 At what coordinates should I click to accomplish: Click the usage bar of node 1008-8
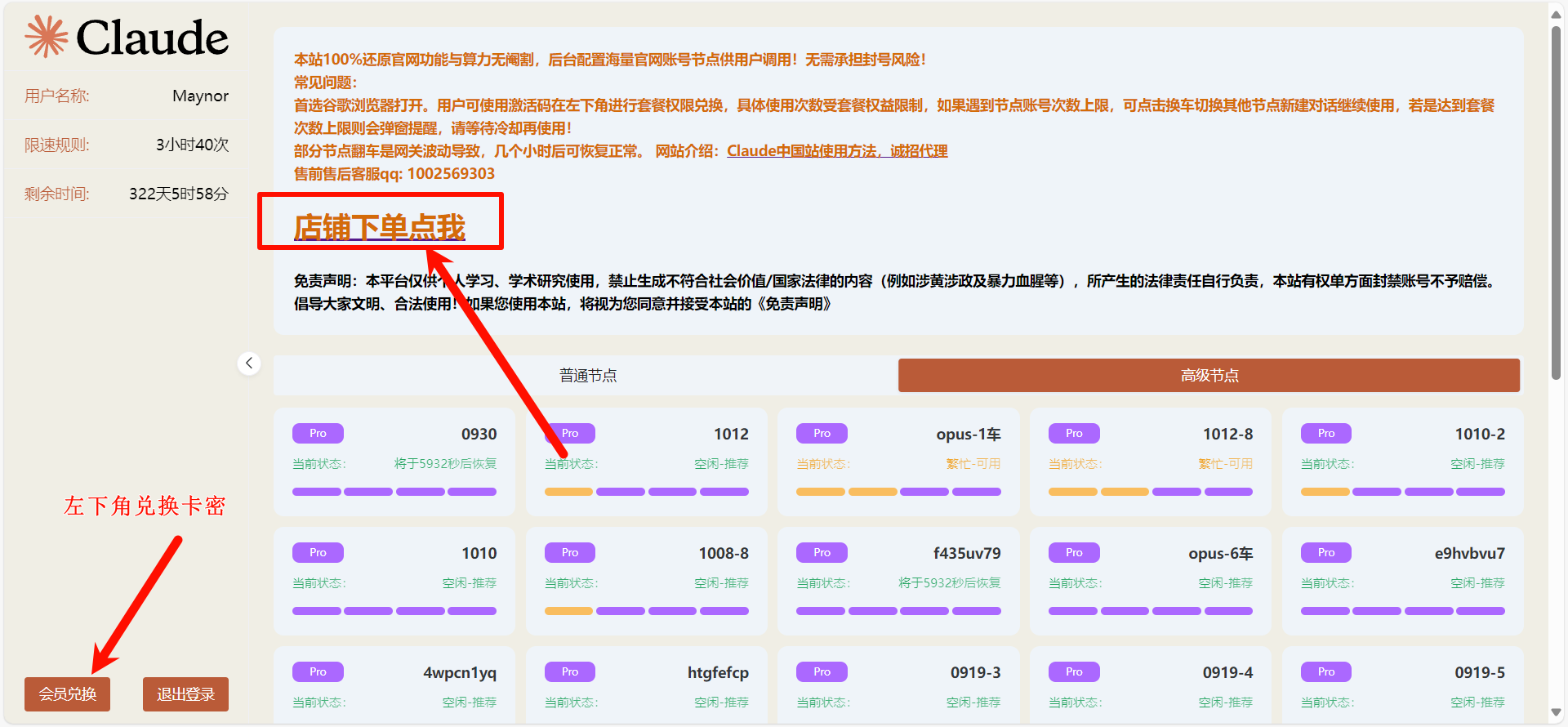click(647, 611)
